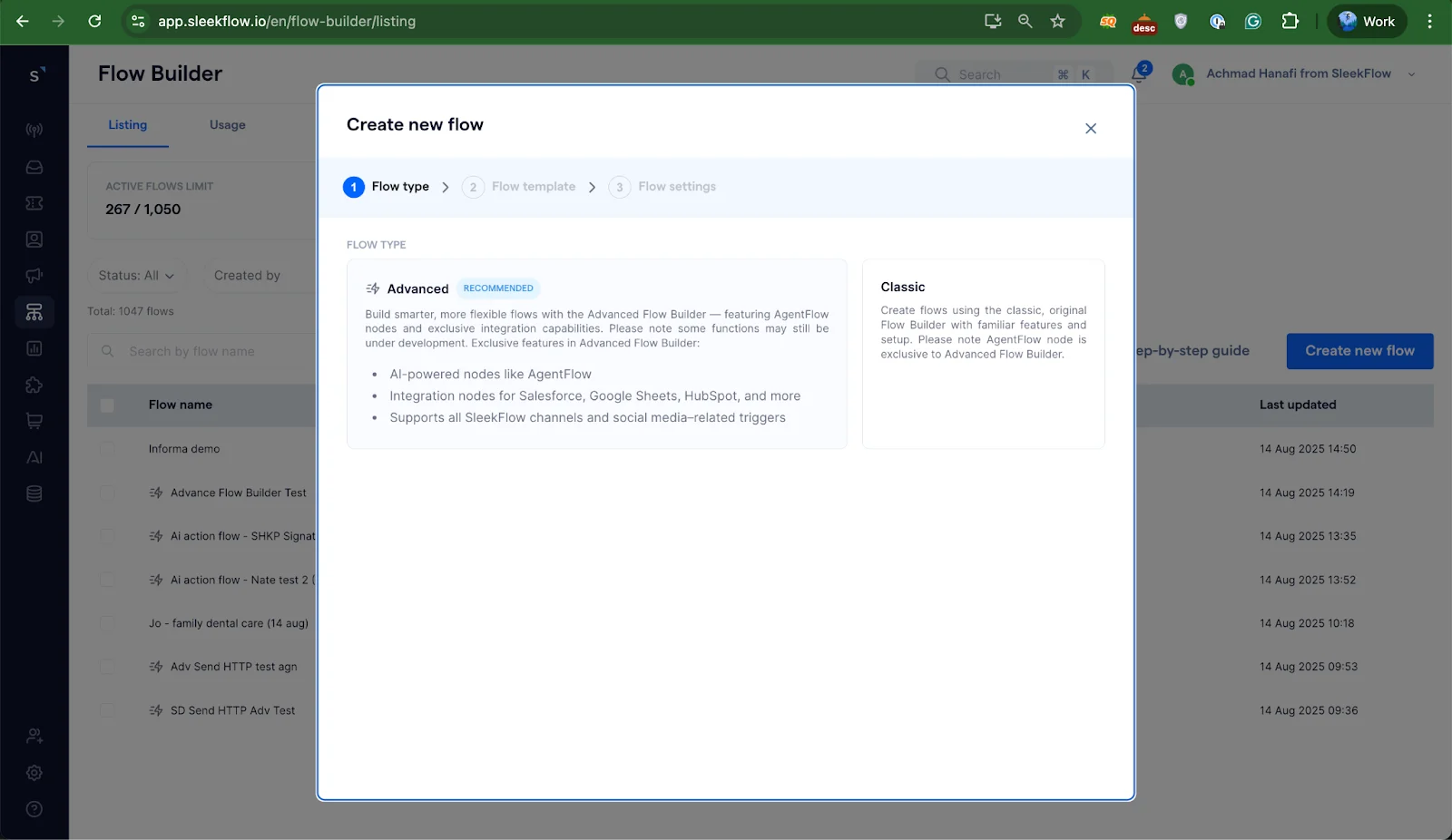
Task: Select the Advanced flow type card
Action: (x=597, y=354)
